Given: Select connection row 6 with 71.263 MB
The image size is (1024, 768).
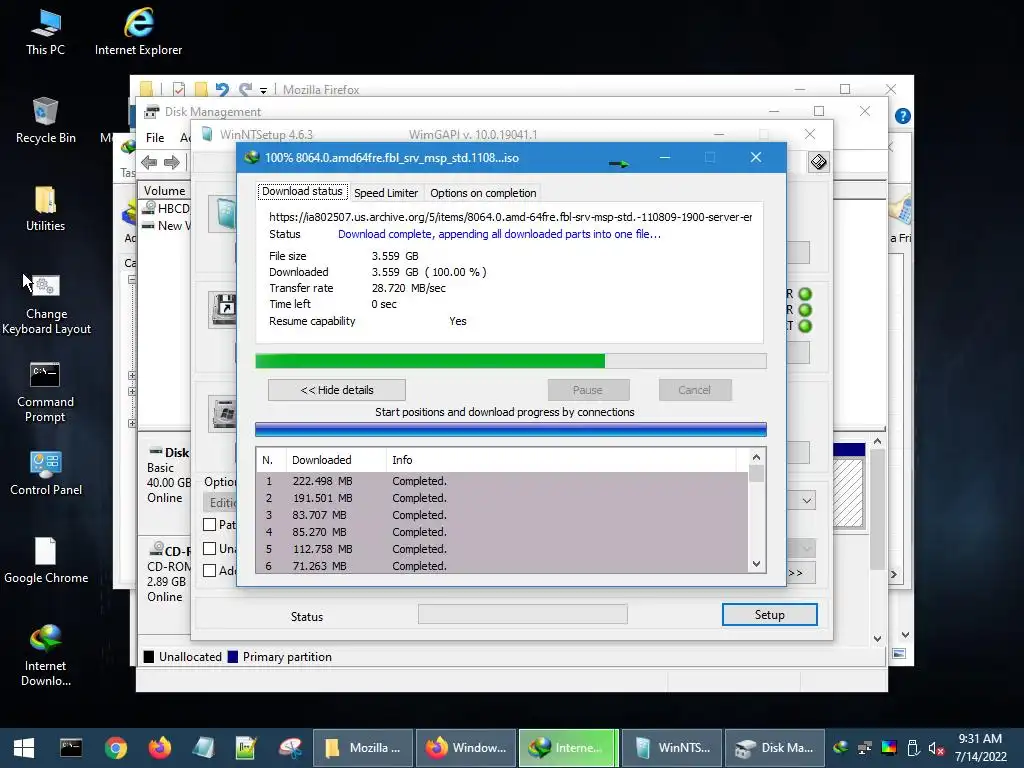Looking at the screenshot, I should (502, 566).
